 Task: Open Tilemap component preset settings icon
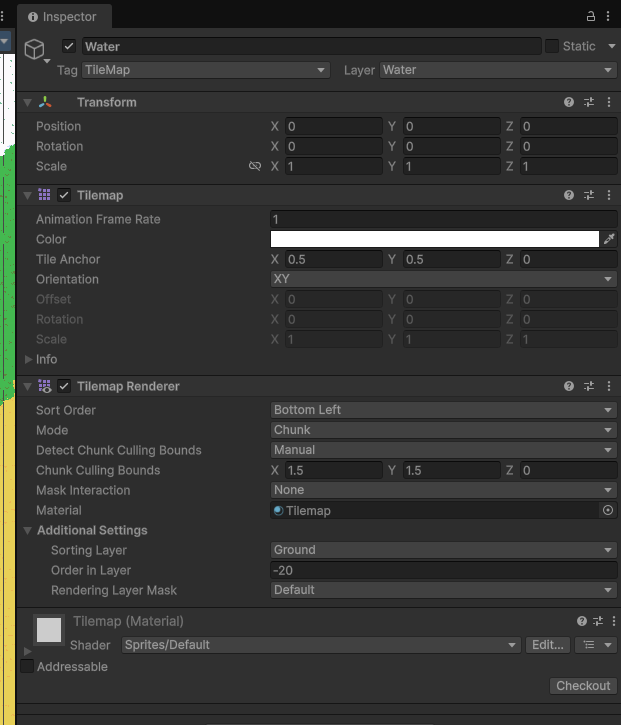(x=589, y=195)
